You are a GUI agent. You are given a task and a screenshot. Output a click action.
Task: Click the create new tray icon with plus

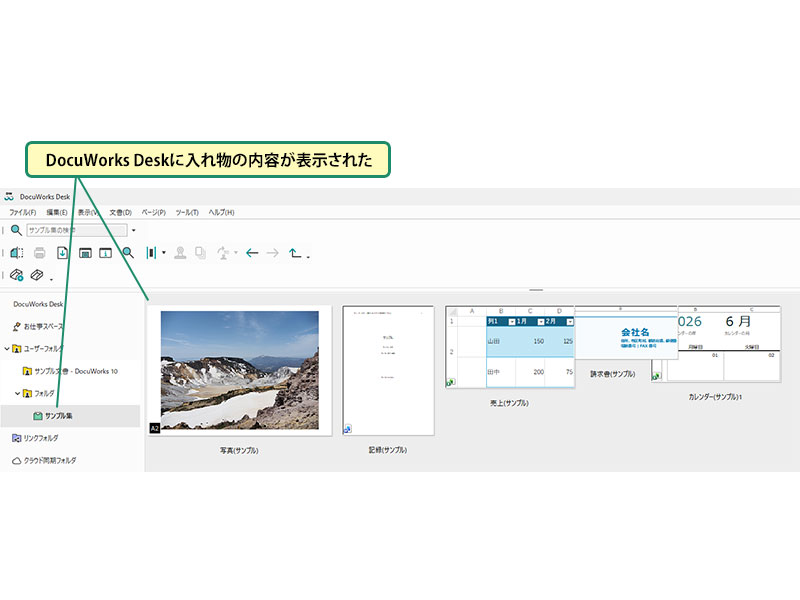coord(16,276)
